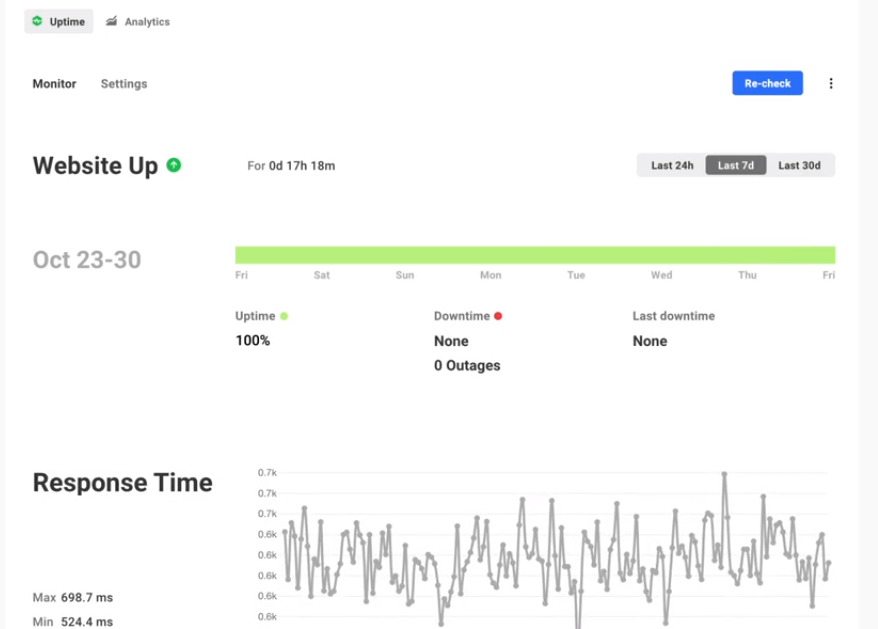This screenshot has height=629, width=878.
Task: Click the 0 Outages text
Action: pos(467,366)
